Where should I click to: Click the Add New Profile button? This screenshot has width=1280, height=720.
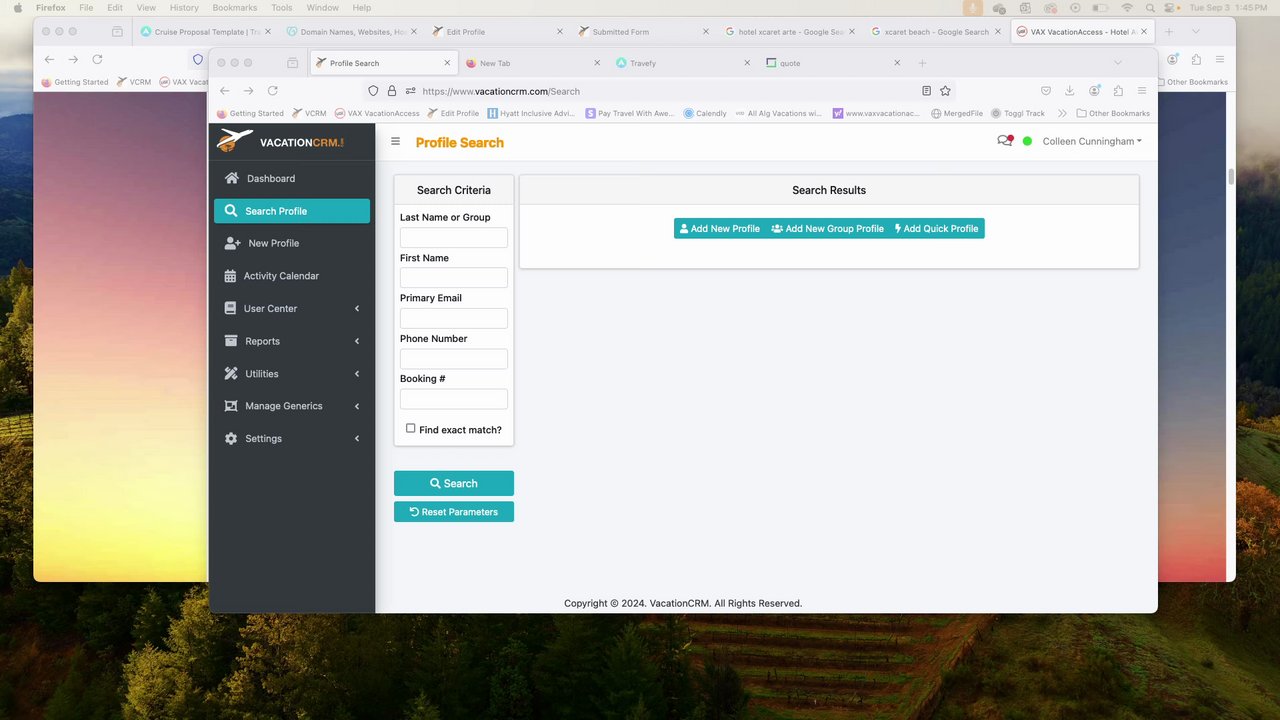720,229
